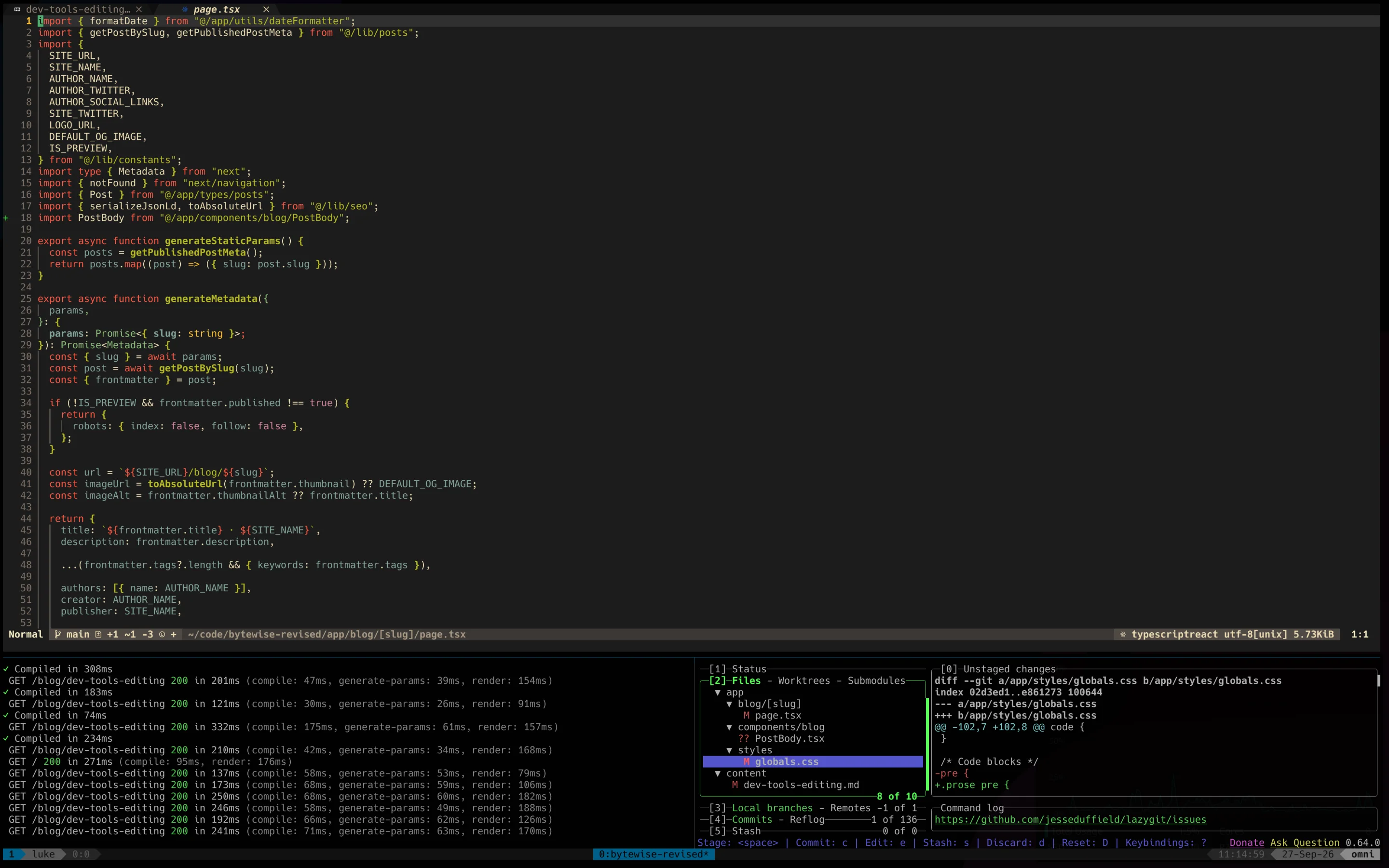Select the tmux window 0:bytewise-revised
Viewport: 1389px width, 868px height.
tap(653, 854)
